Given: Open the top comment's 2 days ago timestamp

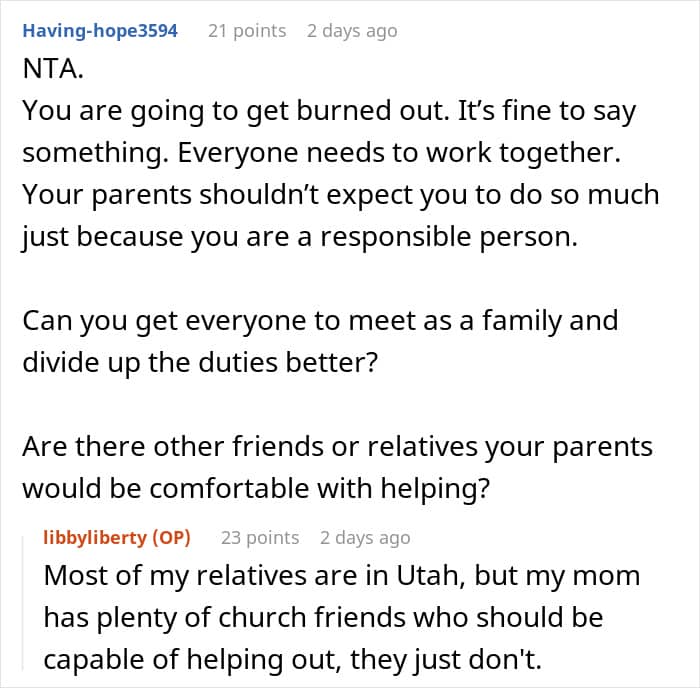Looking at the screenshot, I should coord(351,31).
